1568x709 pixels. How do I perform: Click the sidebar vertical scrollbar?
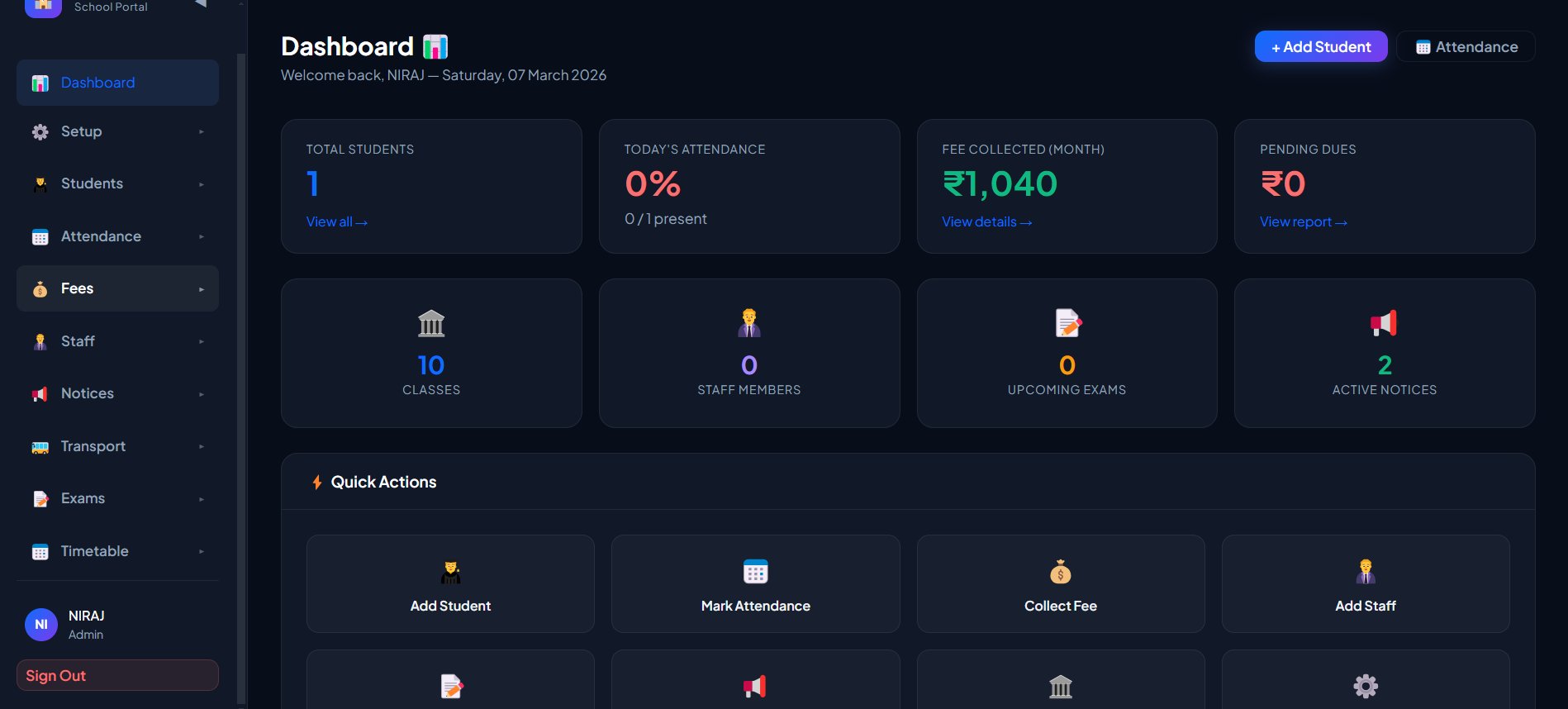[241, 378]
